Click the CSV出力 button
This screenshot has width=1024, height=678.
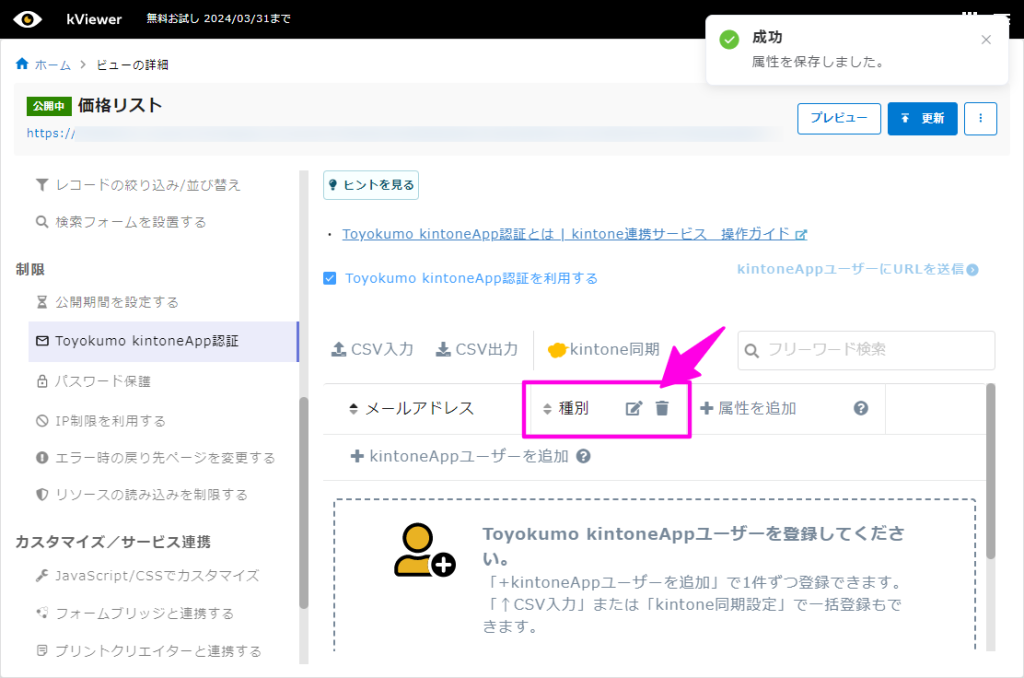click(477, 349)
